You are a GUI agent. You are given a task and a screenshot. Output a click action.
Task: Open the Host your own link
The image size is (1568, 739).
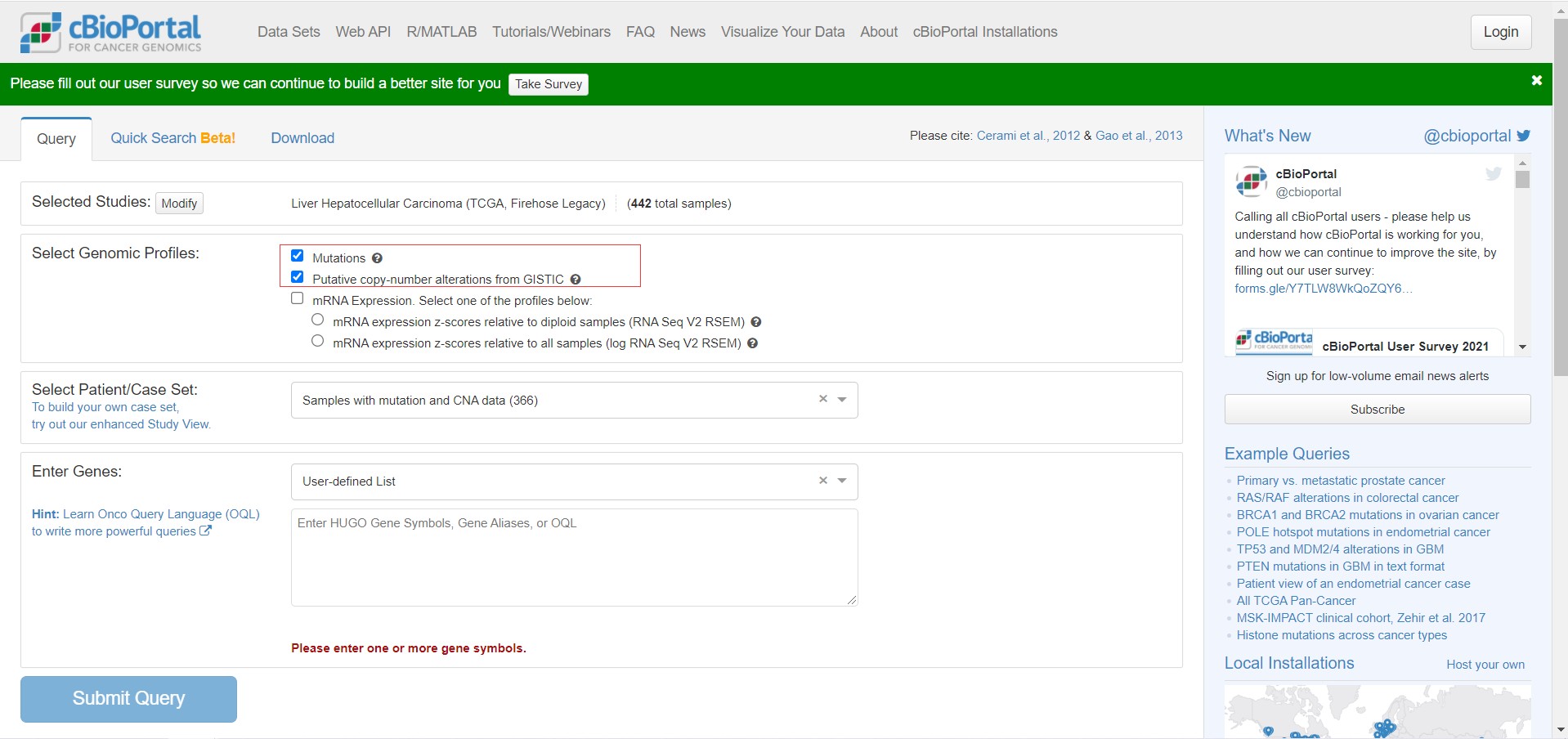1485,665
